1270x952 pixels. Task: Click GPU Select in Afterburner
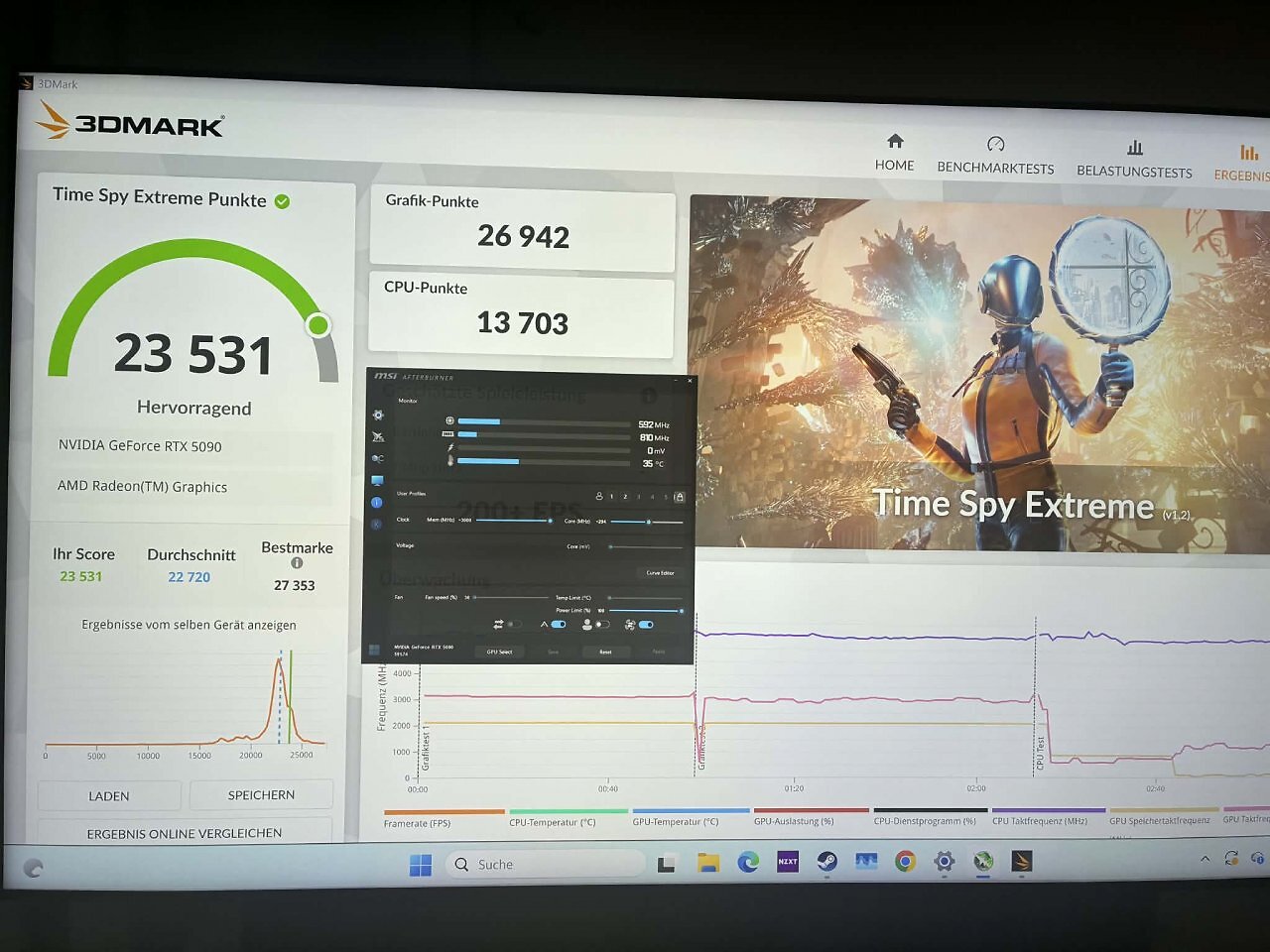pyautogui.click(x=499, y=652)
